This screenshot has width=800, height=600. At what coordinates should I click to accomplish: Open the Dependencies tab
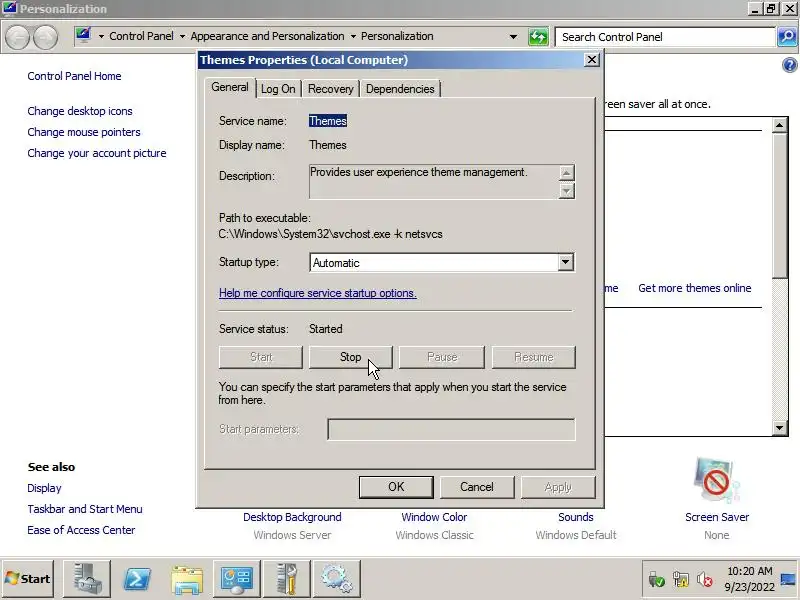[400, 89]
